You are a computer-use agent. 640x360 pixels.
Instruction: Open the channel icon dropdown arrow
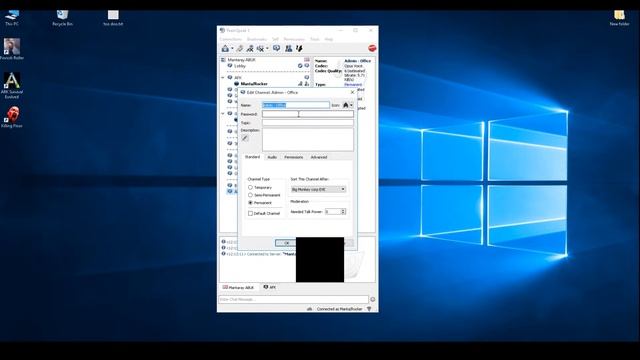click(x=351, y=105)
